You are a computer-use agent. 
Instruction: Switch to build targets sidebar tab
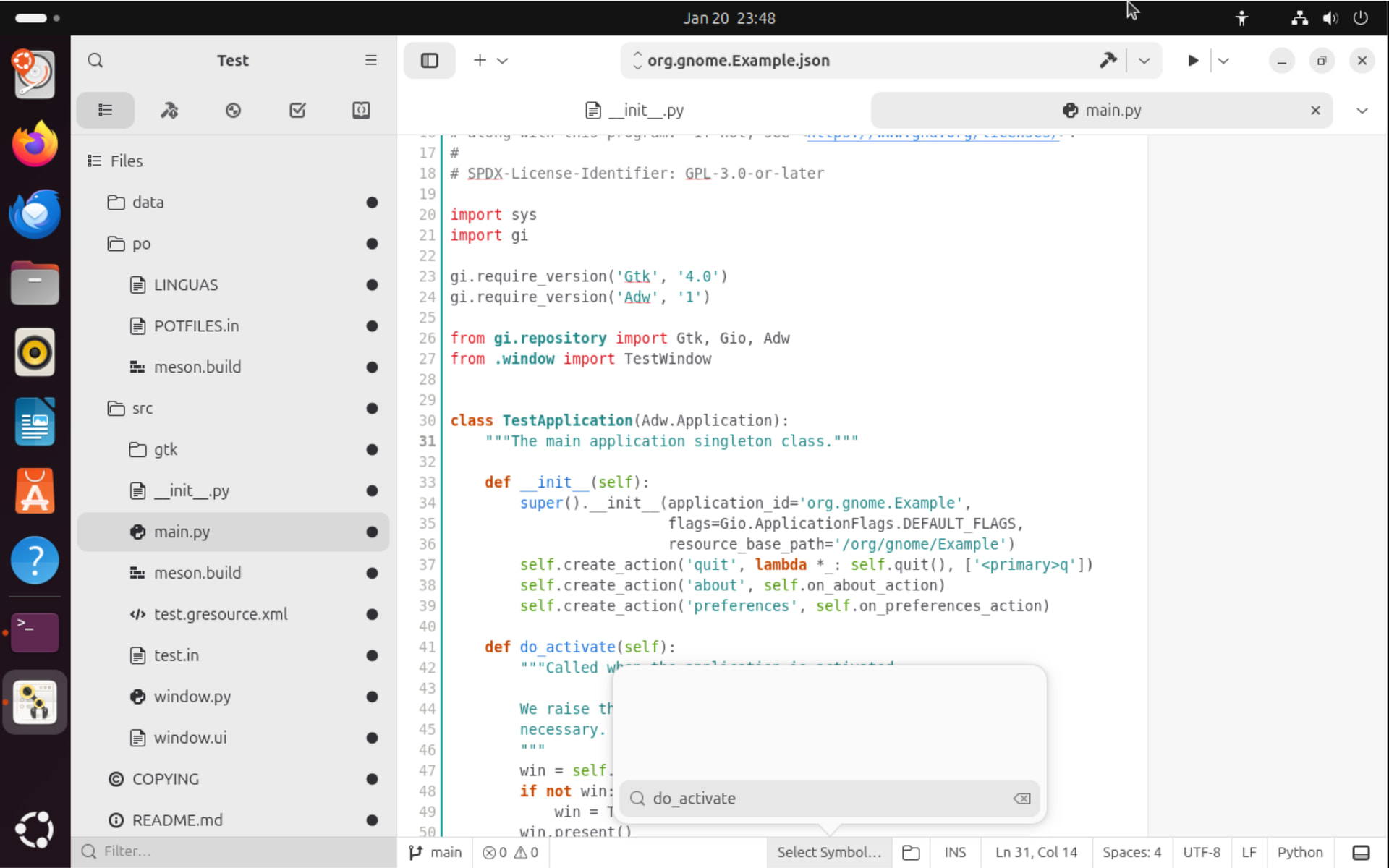tap(169, 111)
